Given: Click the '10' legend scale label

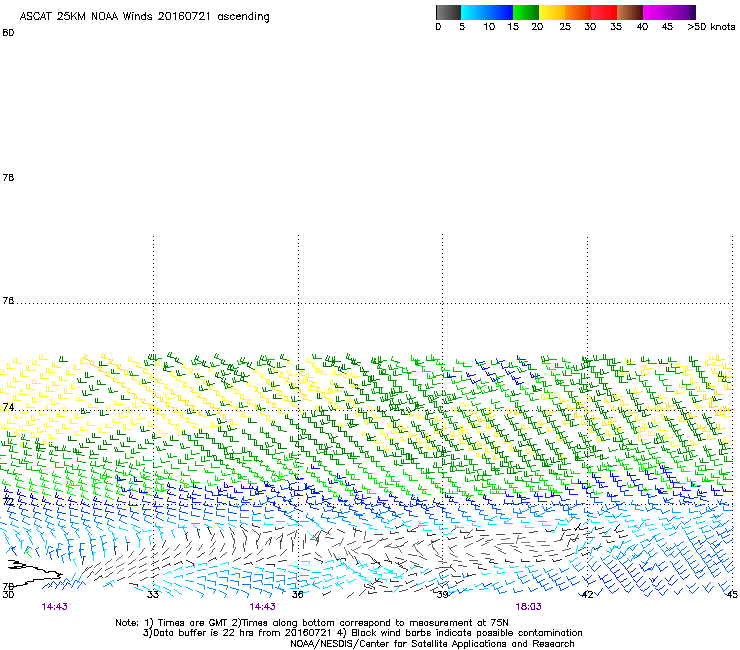Looking at the screenshot, I should [x=489, y=27].
